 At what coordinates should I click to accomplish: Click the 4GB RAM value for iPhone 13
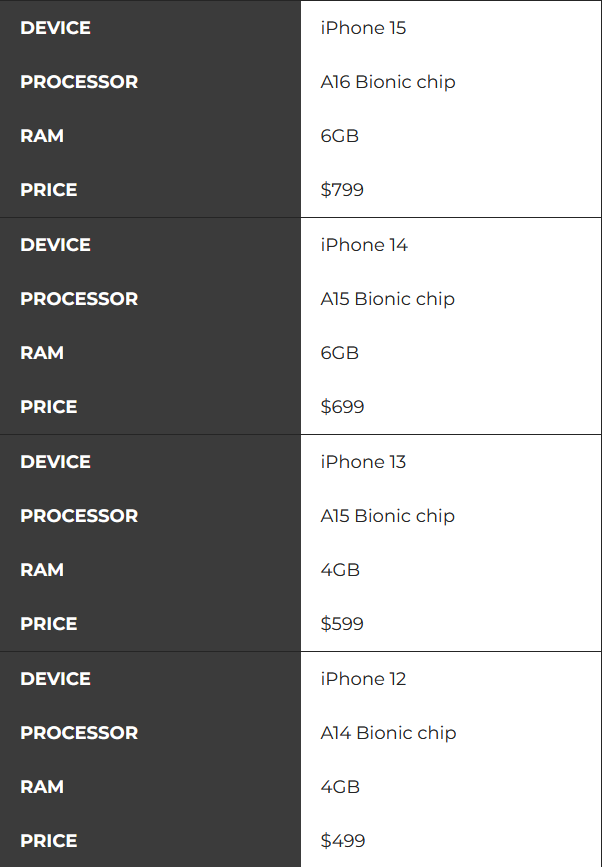[340, 570]
